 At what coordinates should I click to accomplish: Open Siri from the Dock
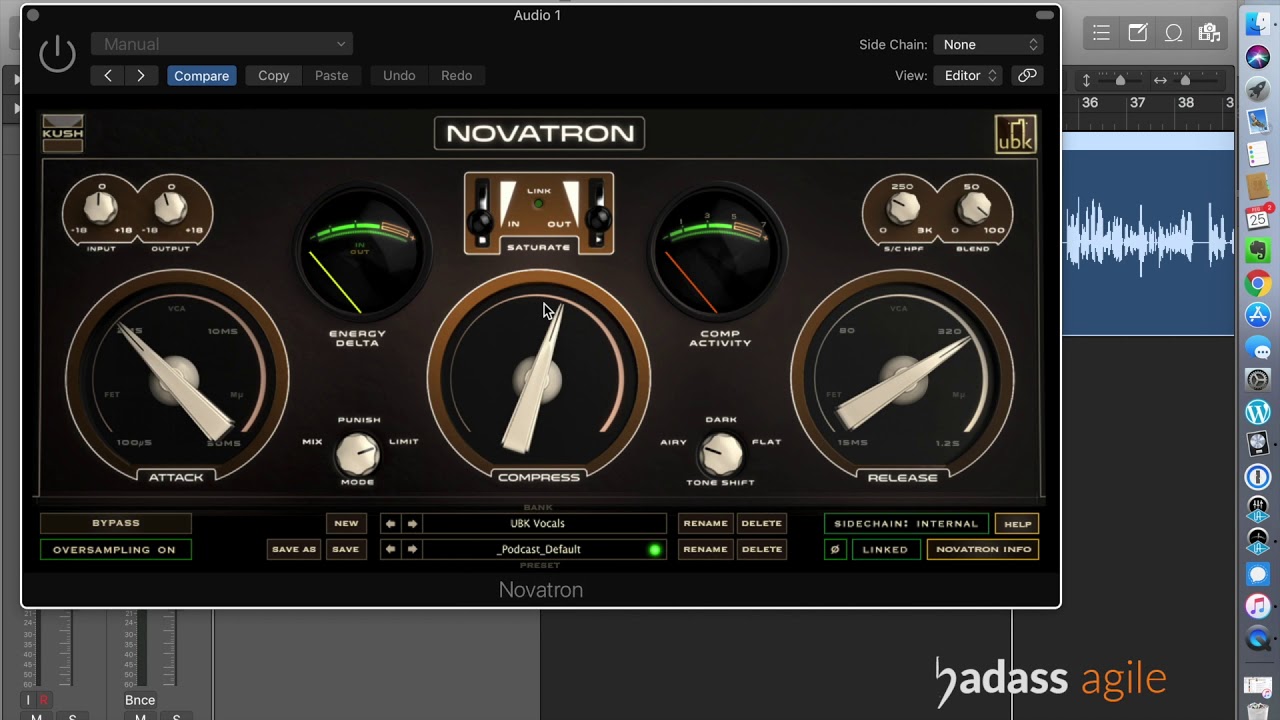click(1258, 57)
